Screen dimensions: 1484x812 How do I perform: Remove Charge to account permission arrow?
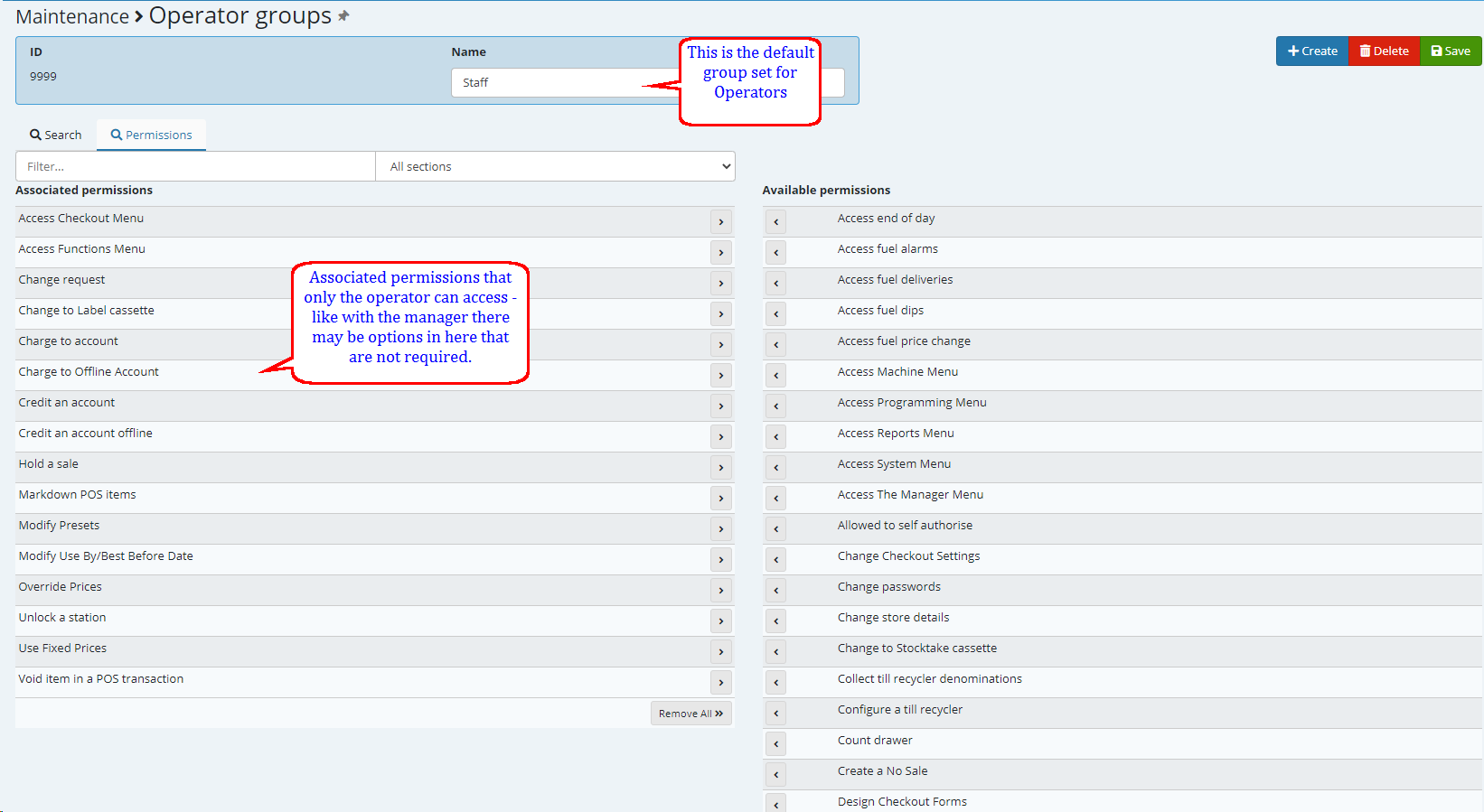point(720,345)
